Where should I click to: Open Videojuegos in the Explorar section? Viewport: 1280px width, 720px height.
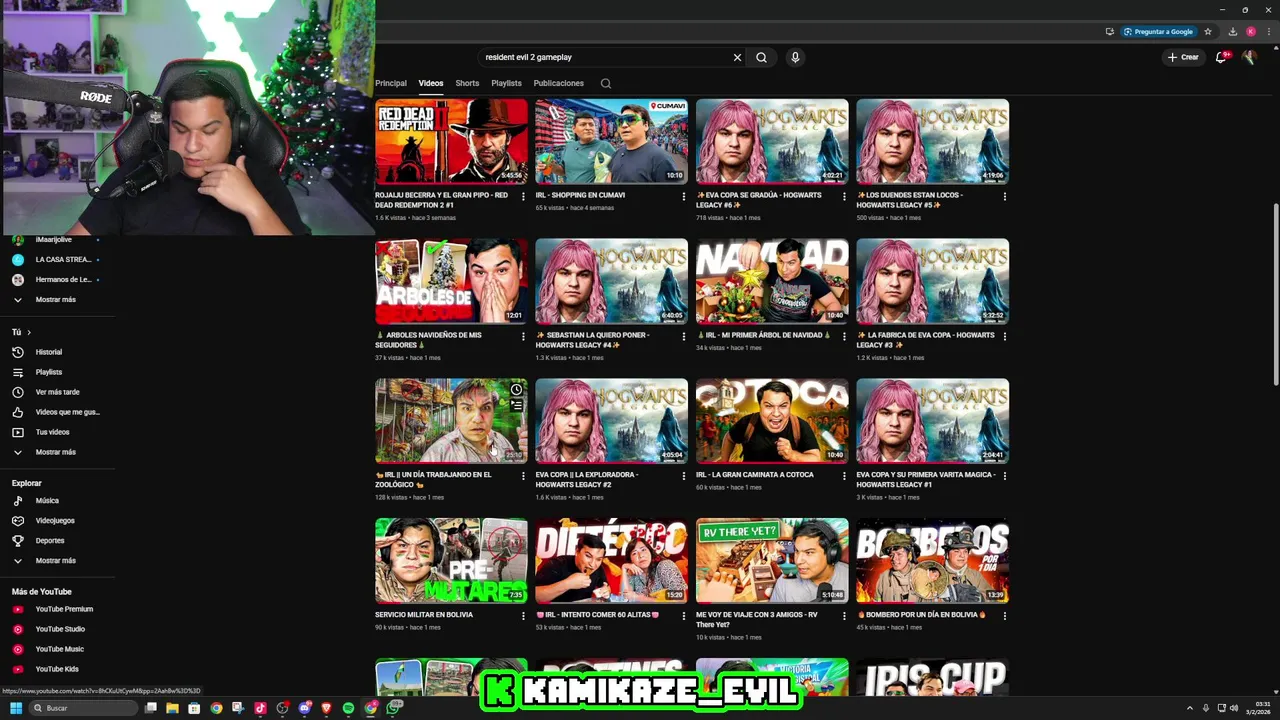pyautogui.click(x=55, y=521)
